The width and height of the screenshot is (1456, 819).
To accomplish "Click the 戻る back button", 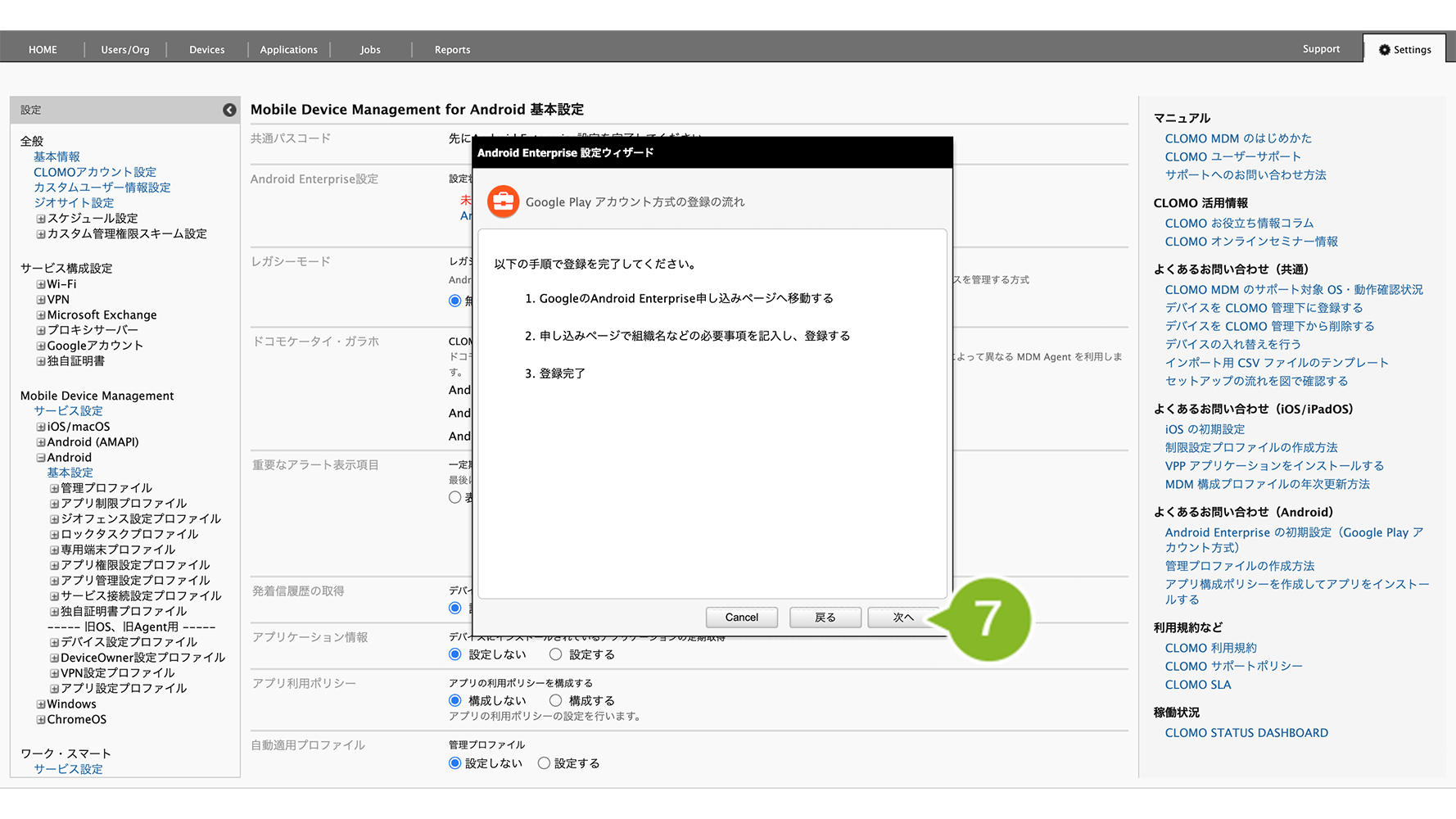I will click(x=825, y=618).
